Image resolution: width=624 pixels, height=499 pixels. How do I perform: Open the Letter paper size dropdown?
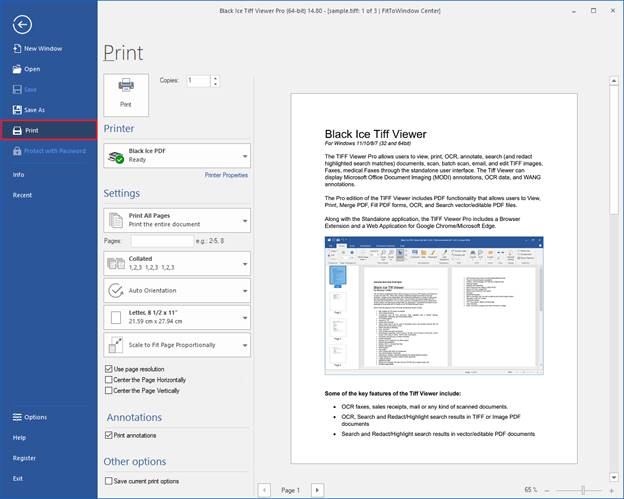pyautogui.click(x=177, y=317)
